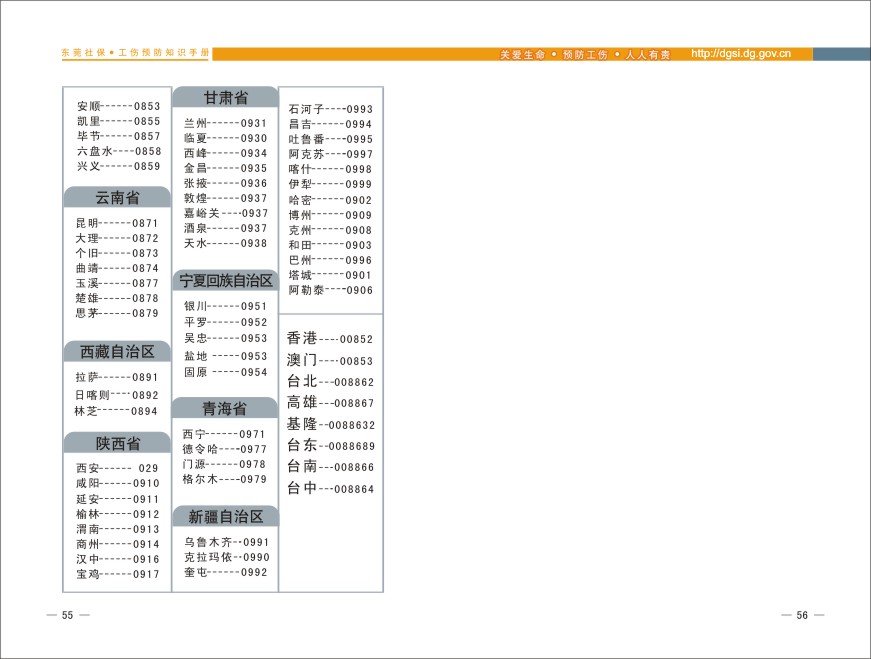Click the 东莞社保 工伤预防知识手册 header title
The image size is (871, 659).
[x=135, y=53]
